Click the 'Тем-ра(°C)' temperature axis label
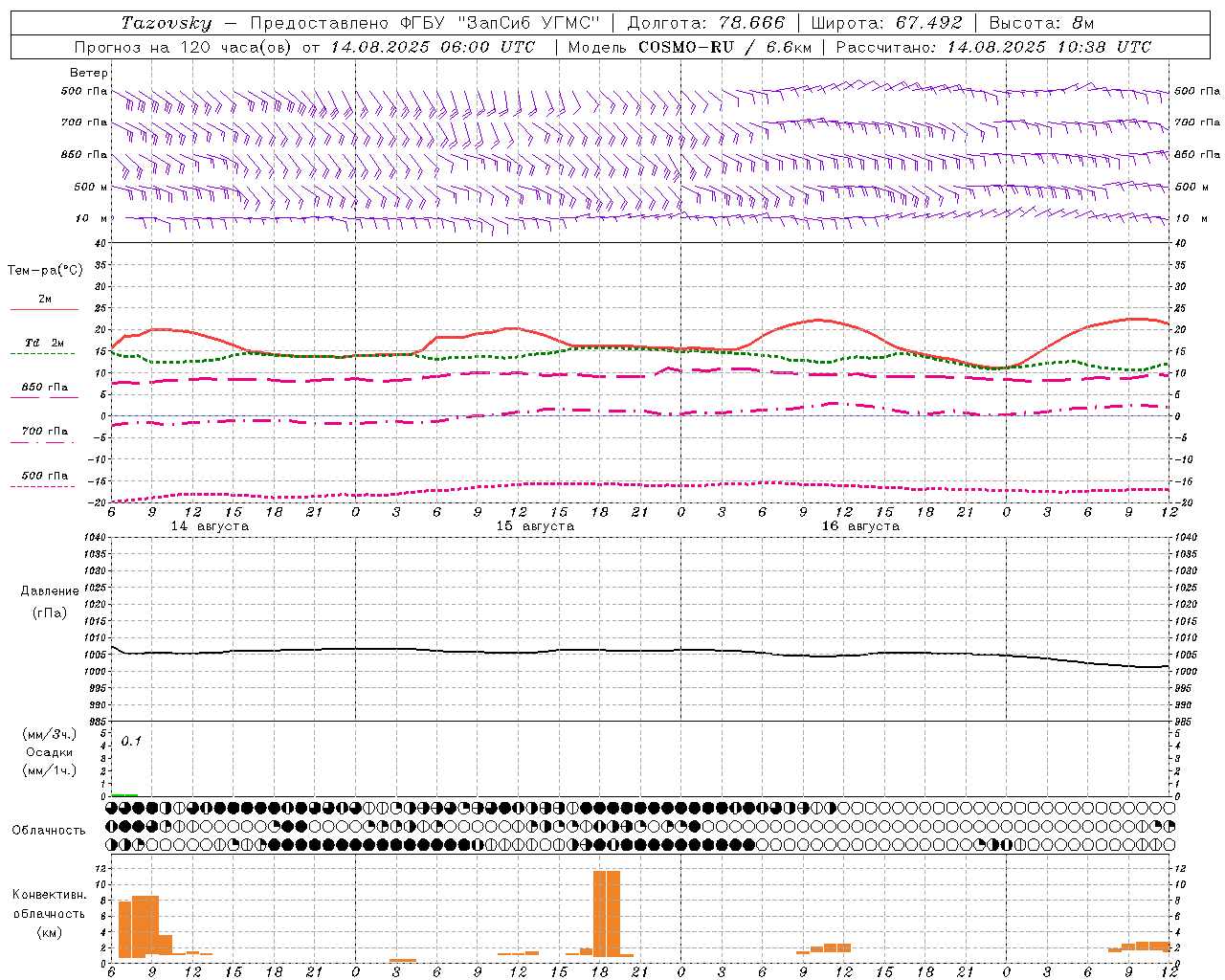 pyautogui.click(x=45, y=271)
